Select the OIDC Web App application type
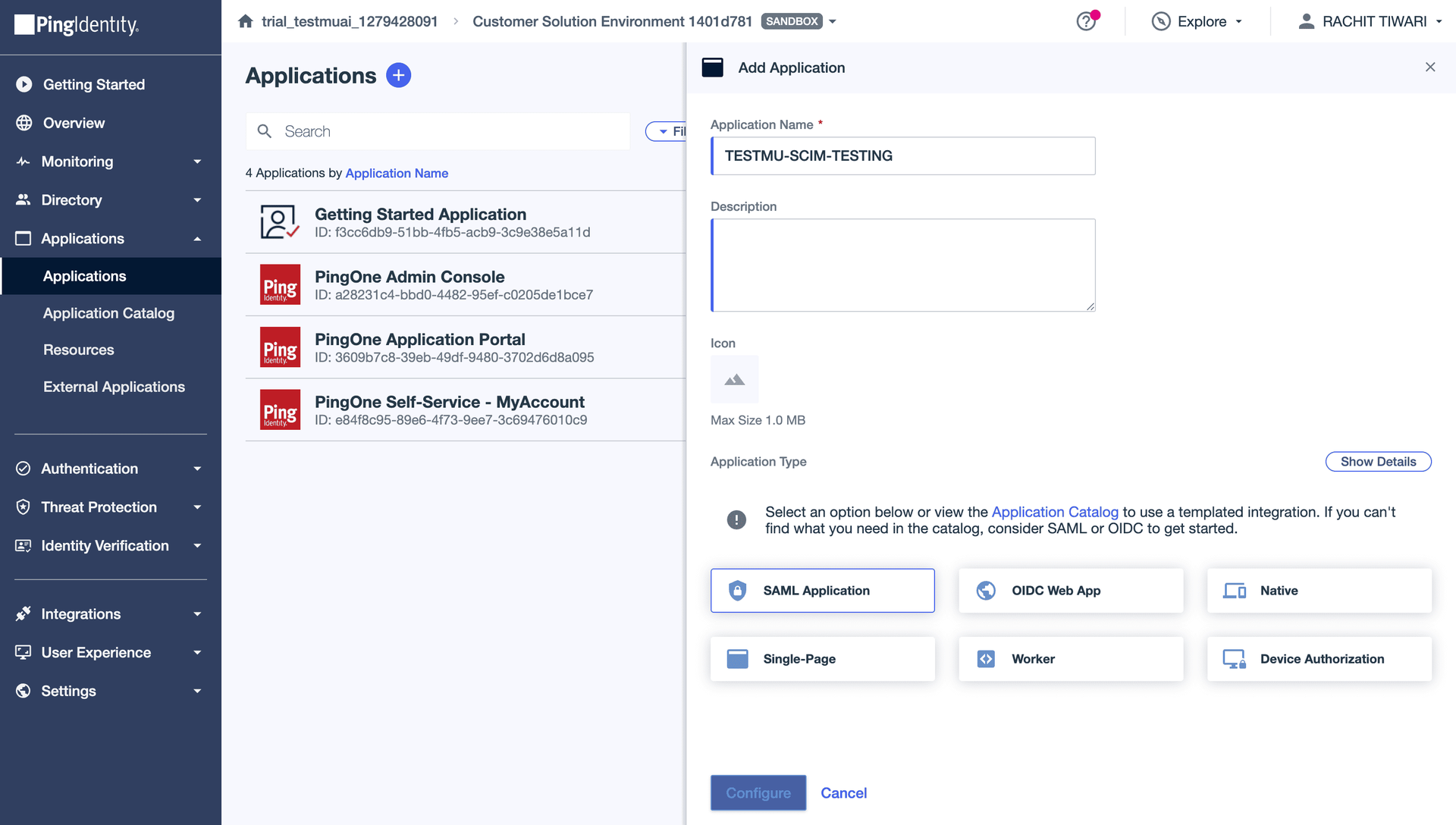Screen dimensions: 1456x825 point(1070,591)
